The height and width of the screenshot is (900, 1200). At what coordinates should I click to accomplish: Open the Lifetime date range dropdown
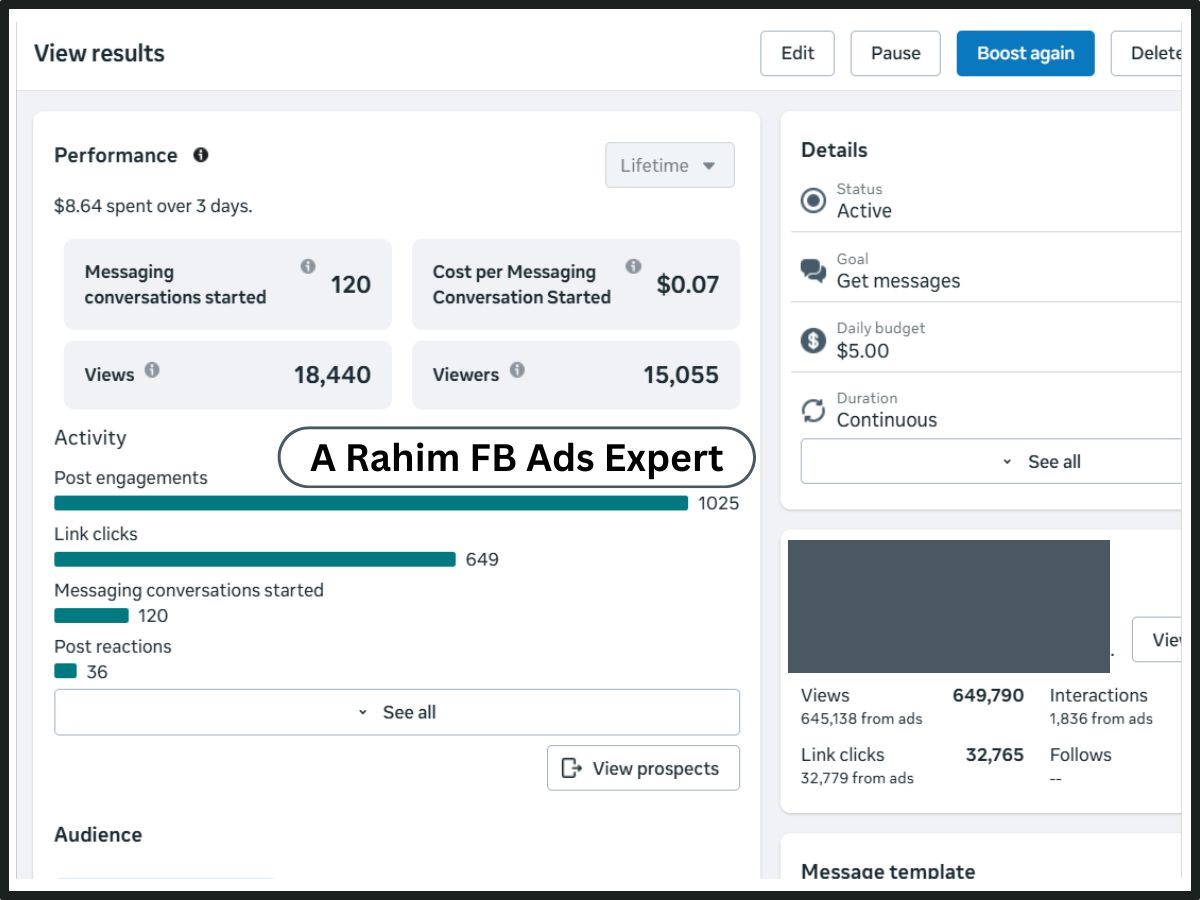[670, 165]
